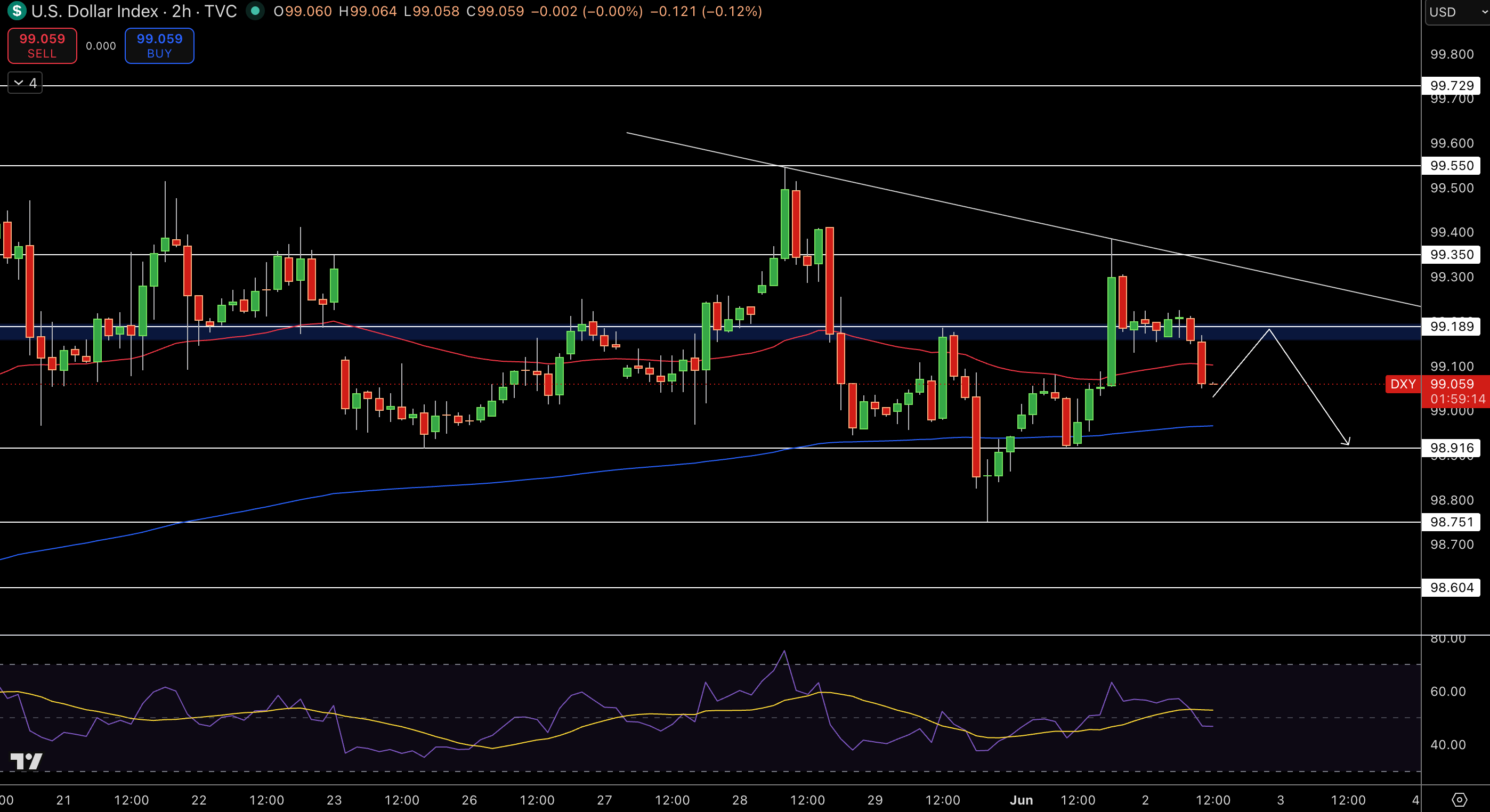
Task: Click the 99.800 price scale label
Action: [x=1452, y=54]
